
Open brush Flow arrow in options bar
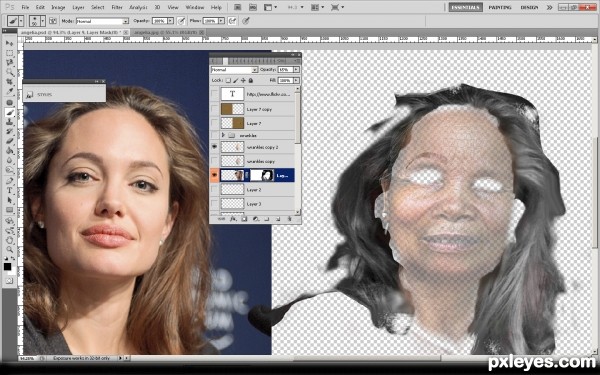[x=221, y=21]
